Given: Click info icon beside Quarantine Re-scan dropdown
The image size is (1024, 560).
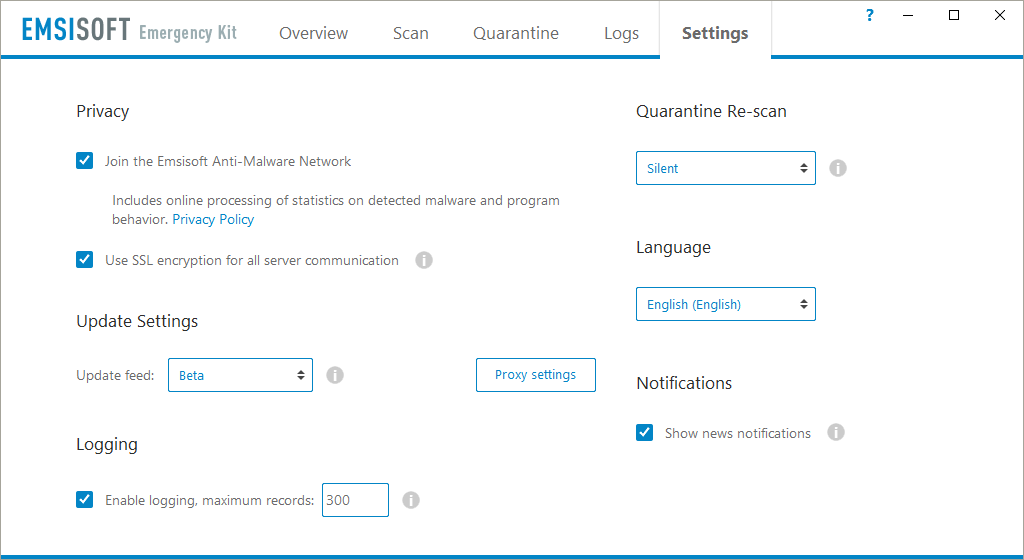Looking at the screenshot, I should click(838, 168).
